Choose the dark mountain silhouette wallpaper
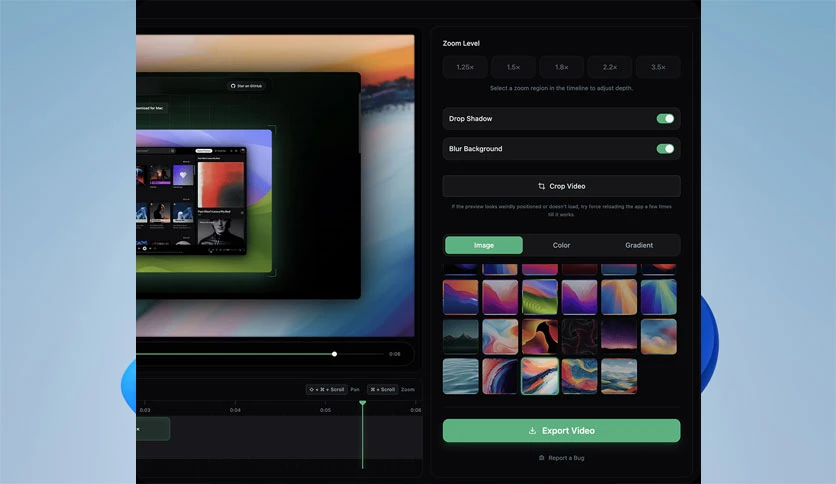The height and width of the screenshot is (484, 836). coord(461,337)
